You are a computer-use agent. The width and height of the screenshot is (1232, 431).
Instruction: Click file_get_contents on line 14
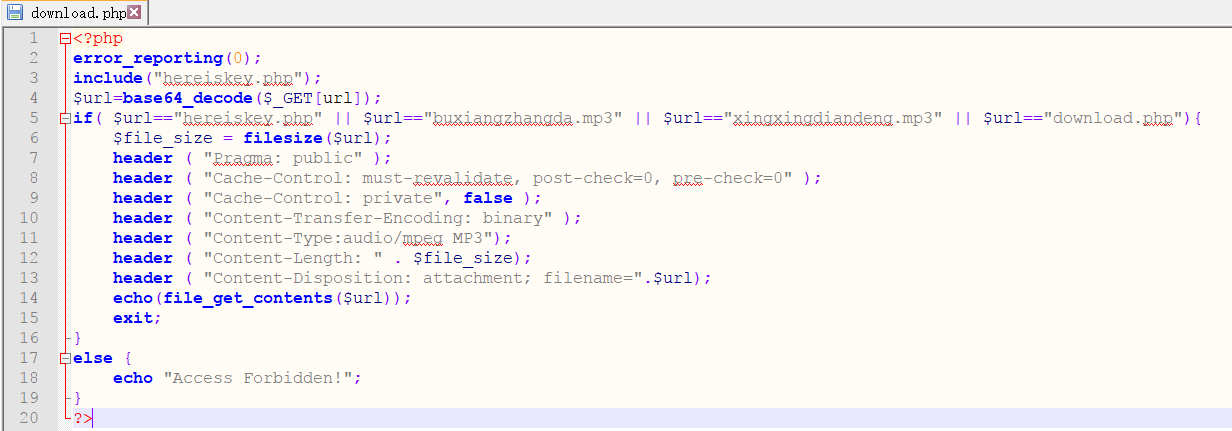point(248,298)
